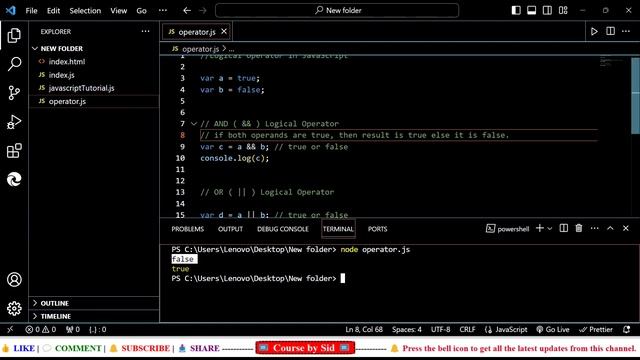Click the ports forwarded status item
Screen dimensions: 640x360
point(73,329)
